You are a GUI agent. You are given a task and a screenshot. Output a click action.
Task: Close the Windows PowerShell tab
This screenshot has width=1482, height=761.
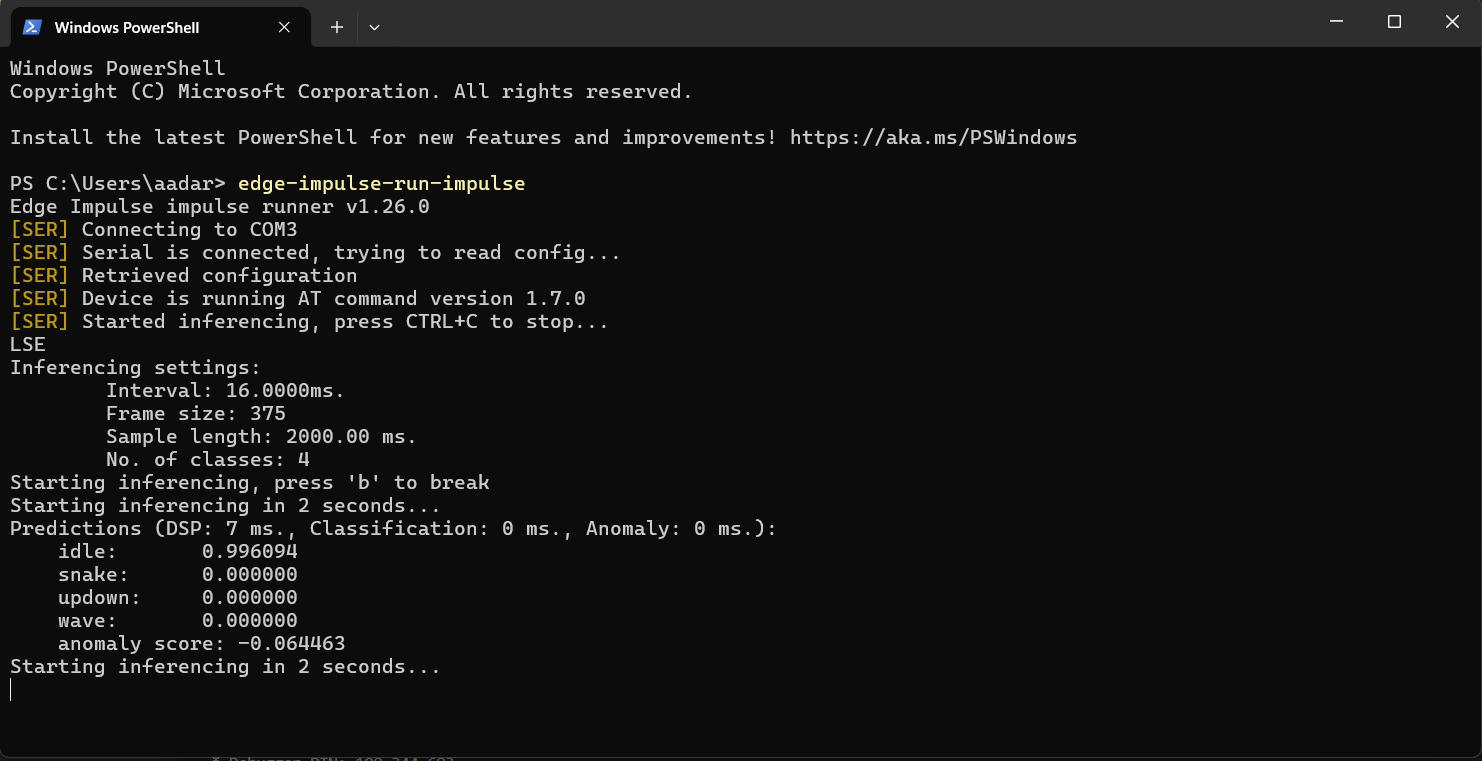click(285, 27)
